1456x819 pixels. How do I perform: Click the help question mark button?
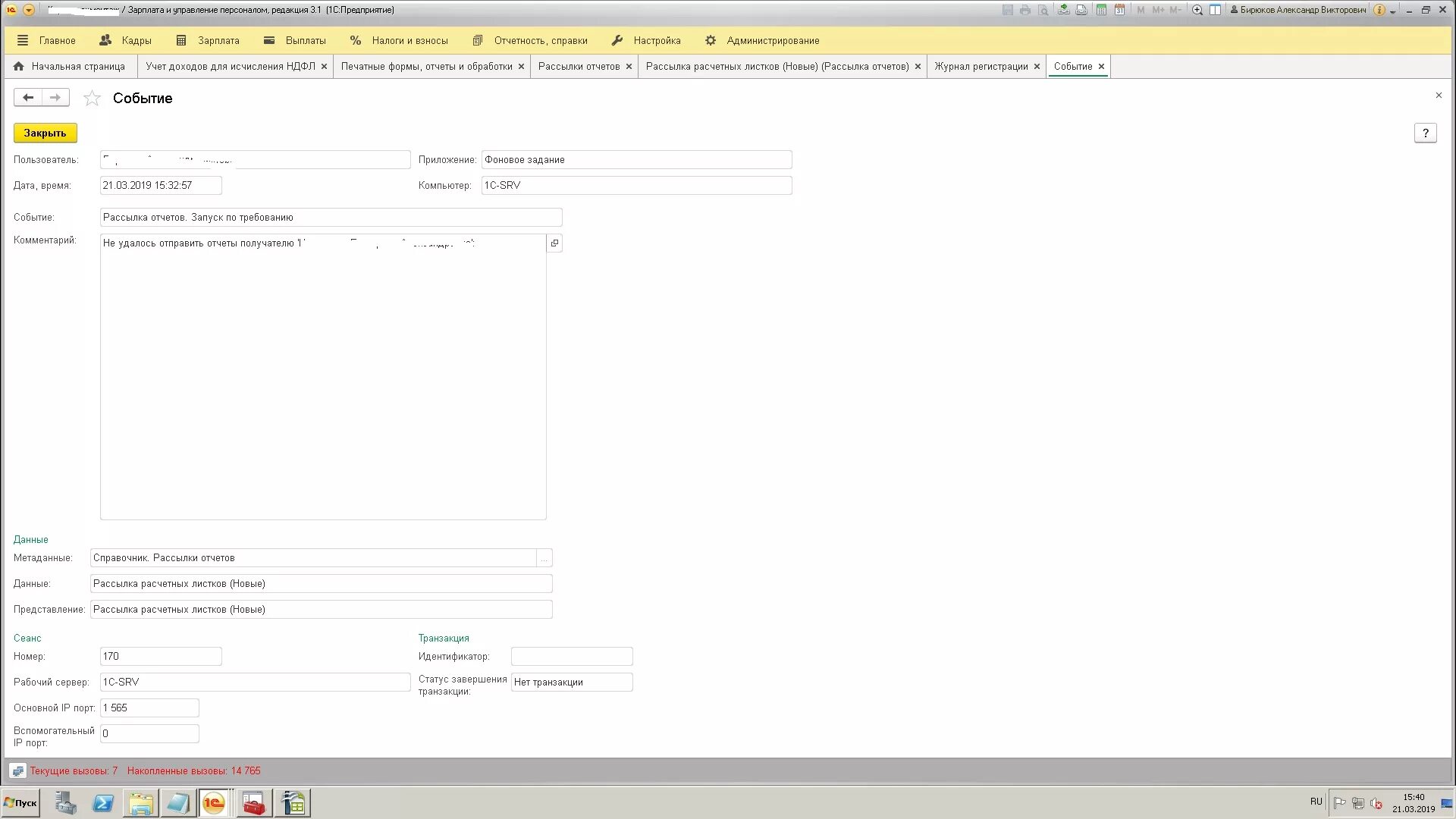tap(1425, 133)
